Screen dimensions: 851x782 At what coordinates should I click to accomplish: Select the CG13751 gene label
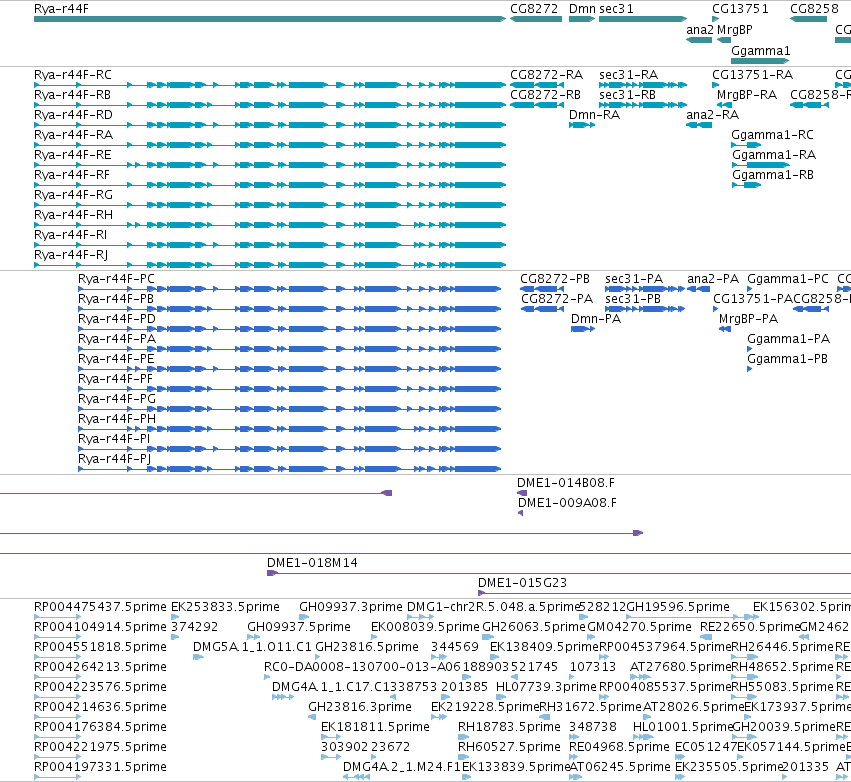click(x=740, y=9)
